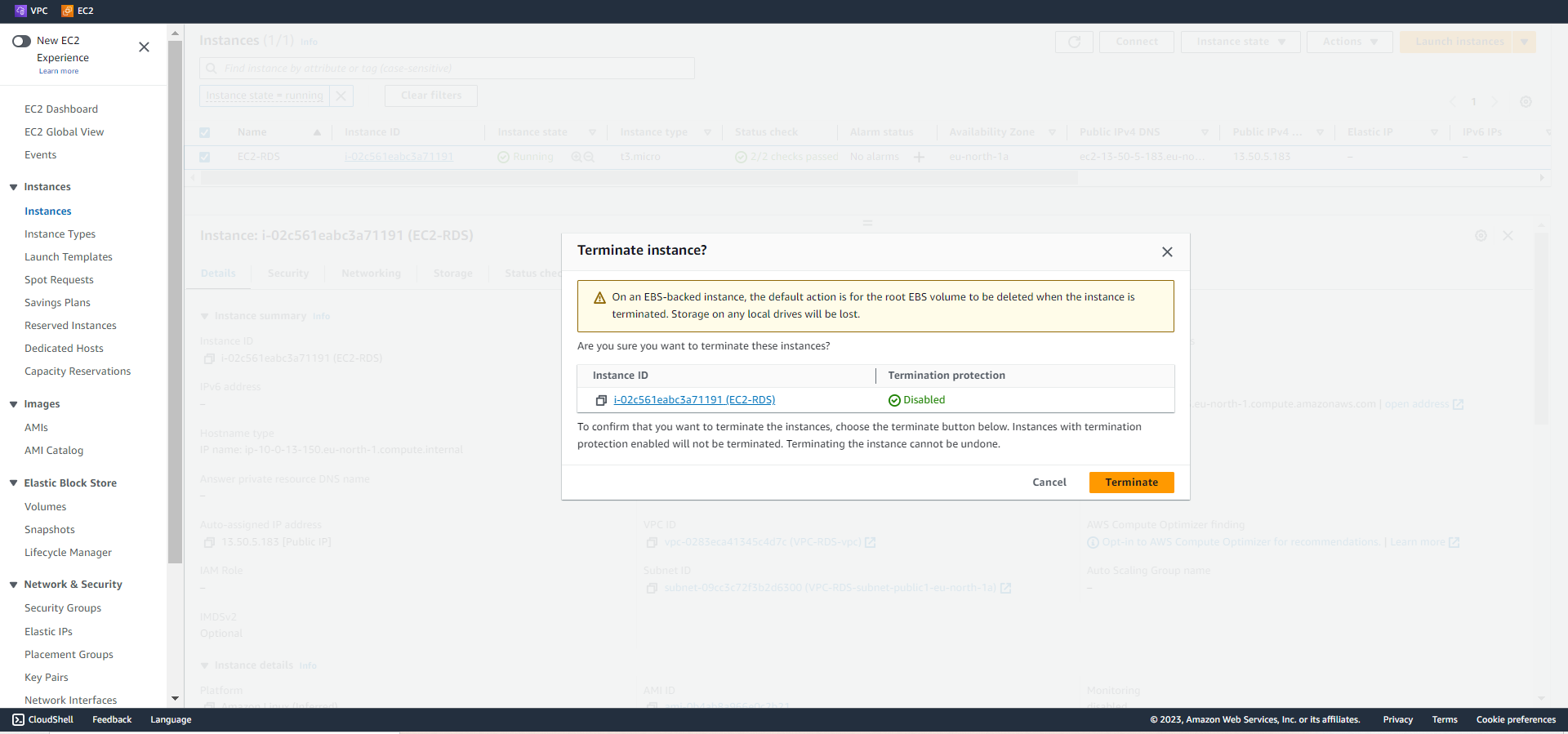Open Volumes in sidebar
The image size is (1568, 734).
(46, 507)
